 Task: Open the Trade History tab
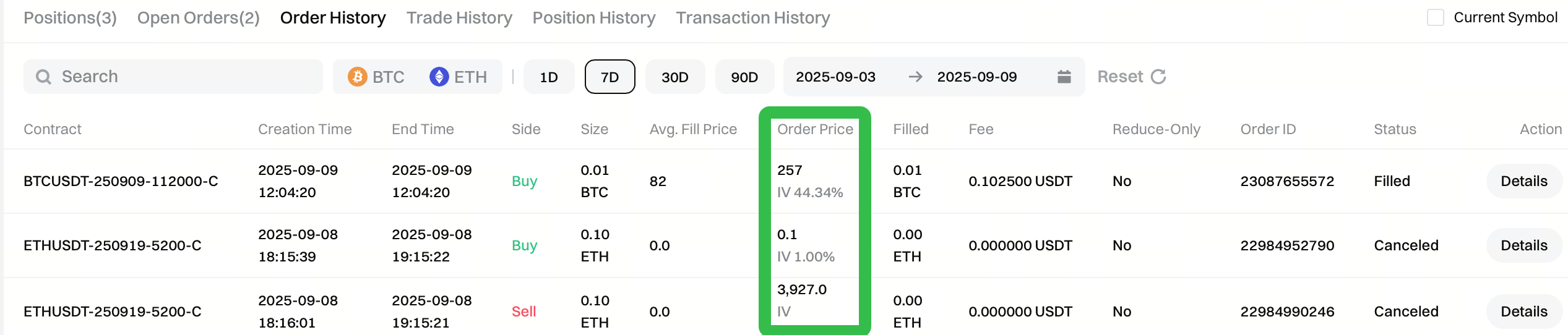(x=459, y=18)
